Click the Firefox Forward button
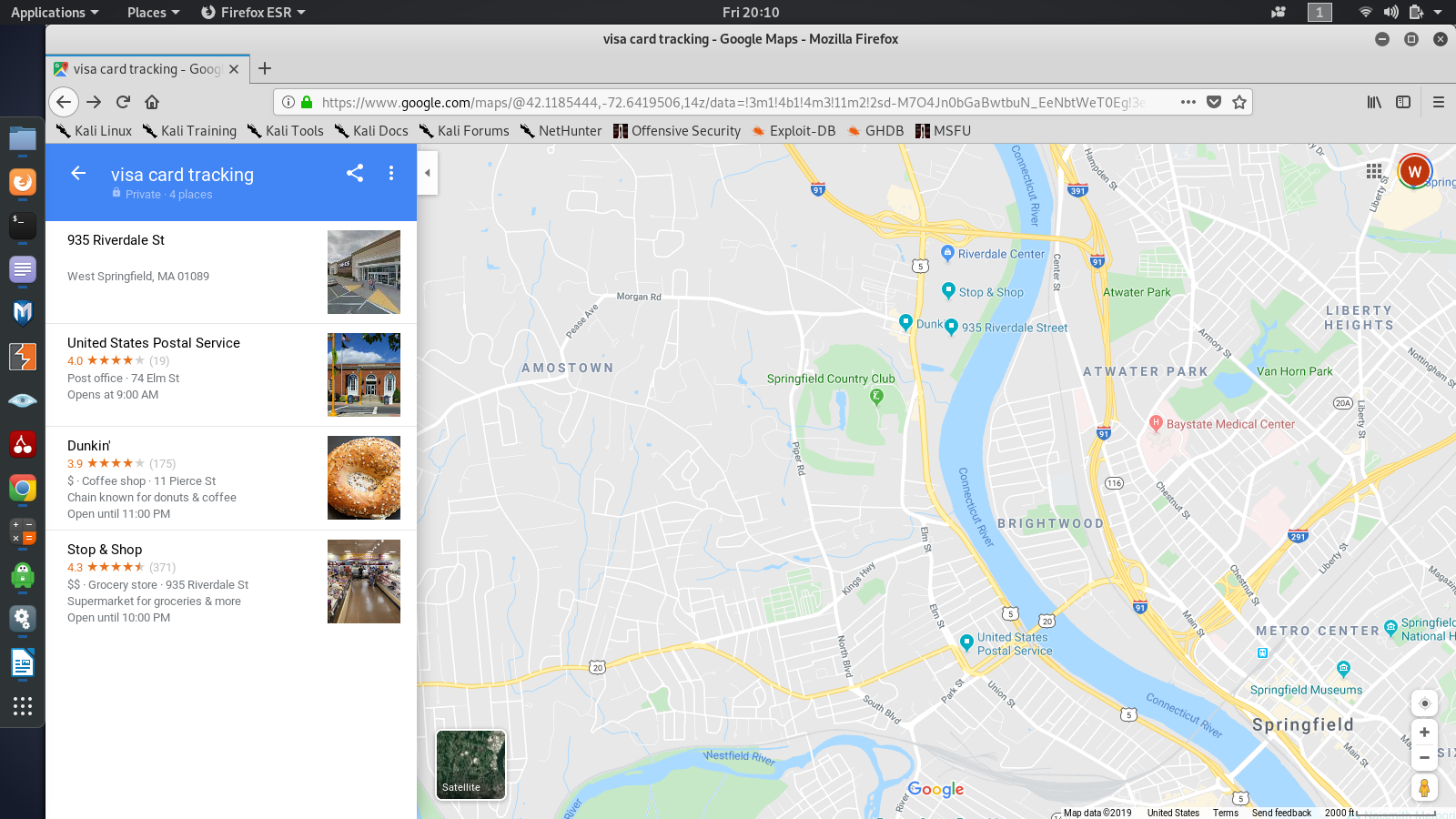The height and width of the screenshot is (819, 1456). (94, 102)
